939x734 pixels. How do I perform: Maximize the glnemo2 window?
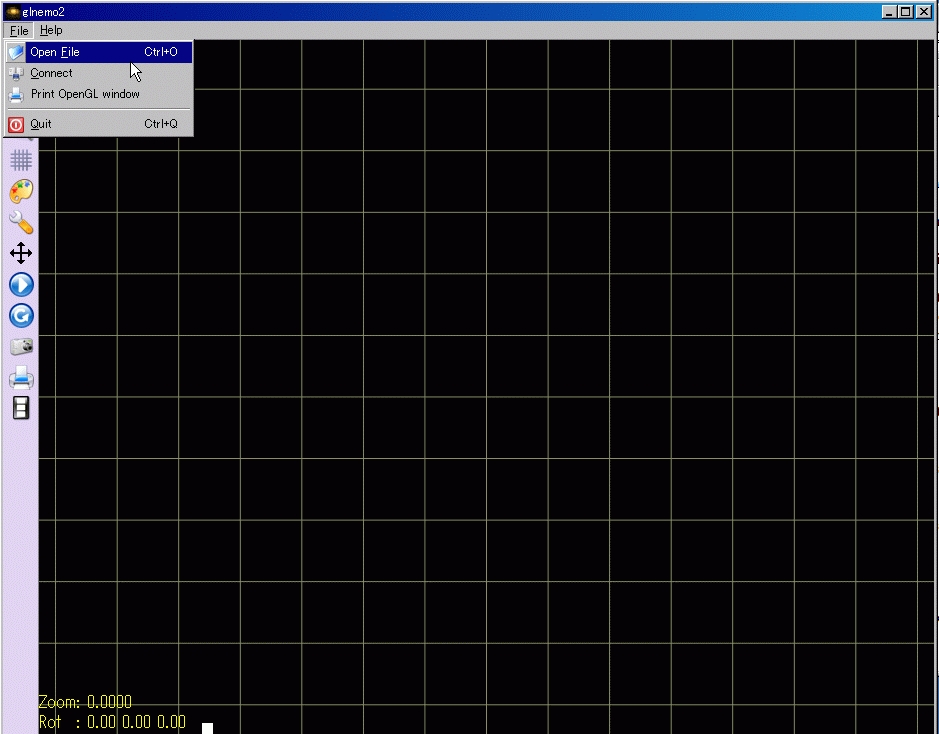click(x=906, y=12)
